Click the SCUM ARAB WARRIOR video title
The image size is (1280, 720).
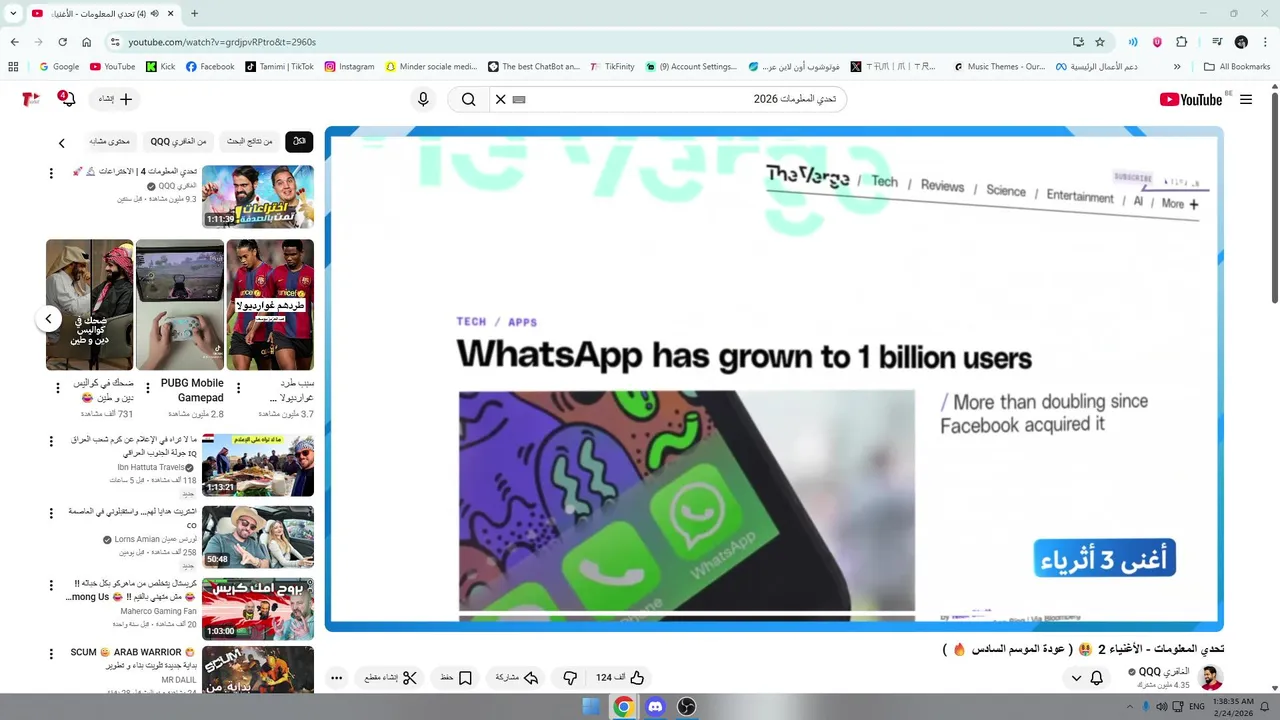click(132, 658)
